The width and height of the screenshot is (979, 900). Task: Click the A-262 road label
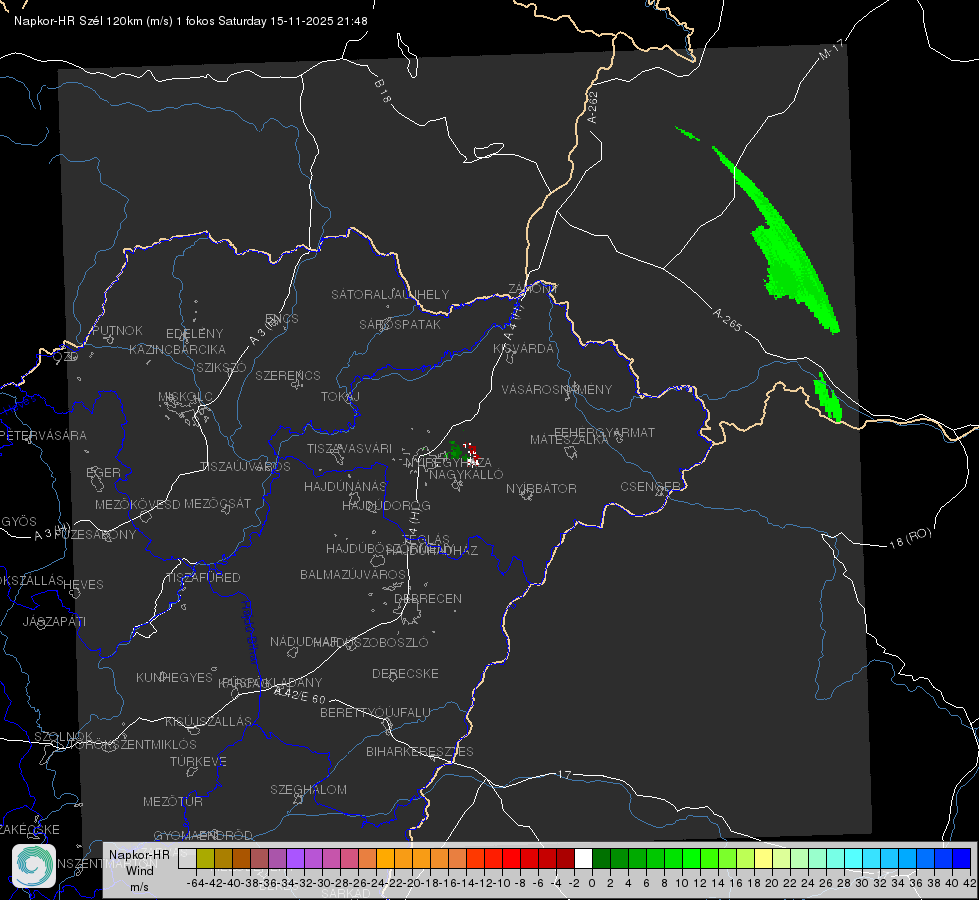(593, 107)
